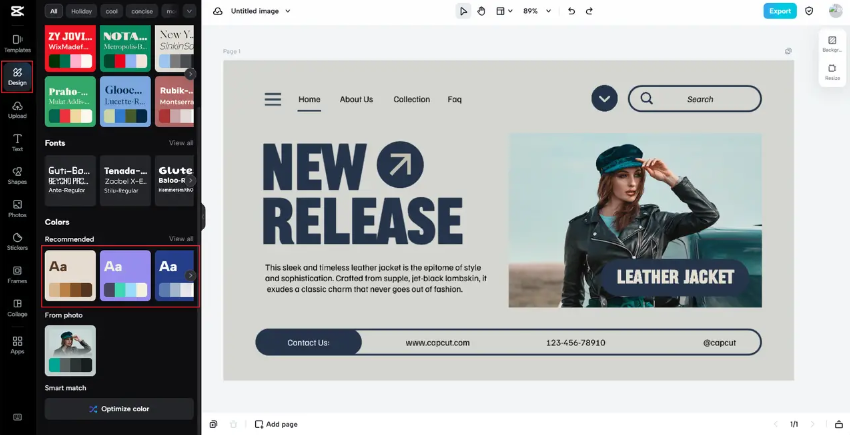Select the www.capcut.com text on canvas
This screenshot has height=435, width=850.
(x=437, y=343)
